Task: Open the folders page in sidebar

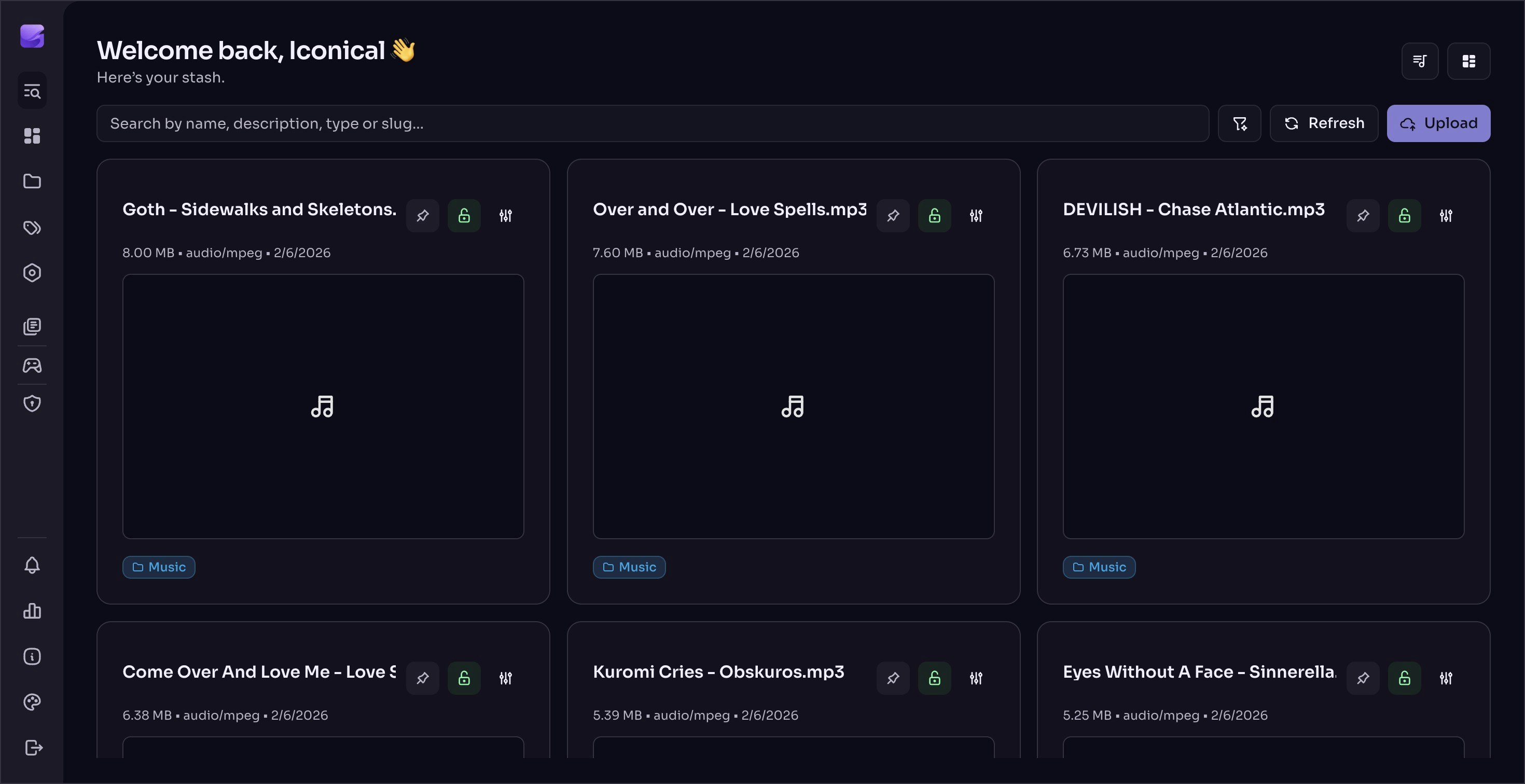Action: pos(32,181)
